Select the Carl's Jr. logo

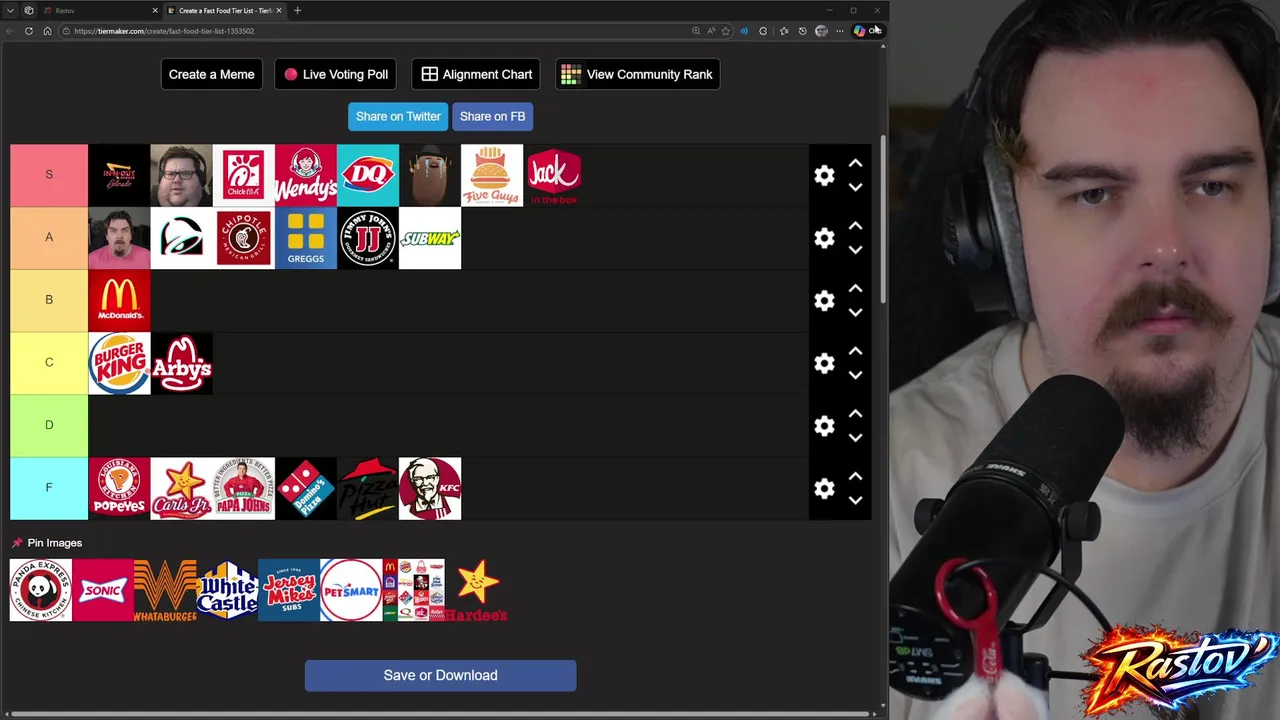(x=182, y=488)
